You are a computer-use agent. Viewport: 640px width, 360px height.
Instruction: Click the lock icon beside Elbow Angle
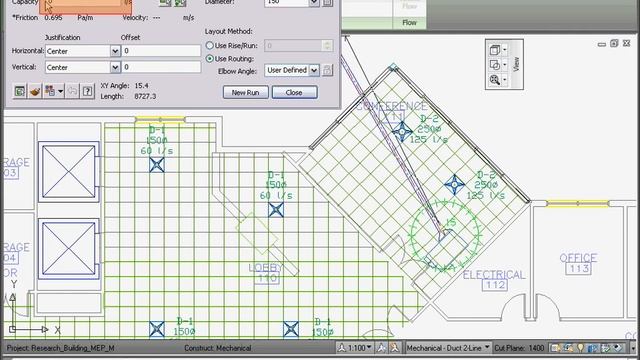(x=327, y=70)
